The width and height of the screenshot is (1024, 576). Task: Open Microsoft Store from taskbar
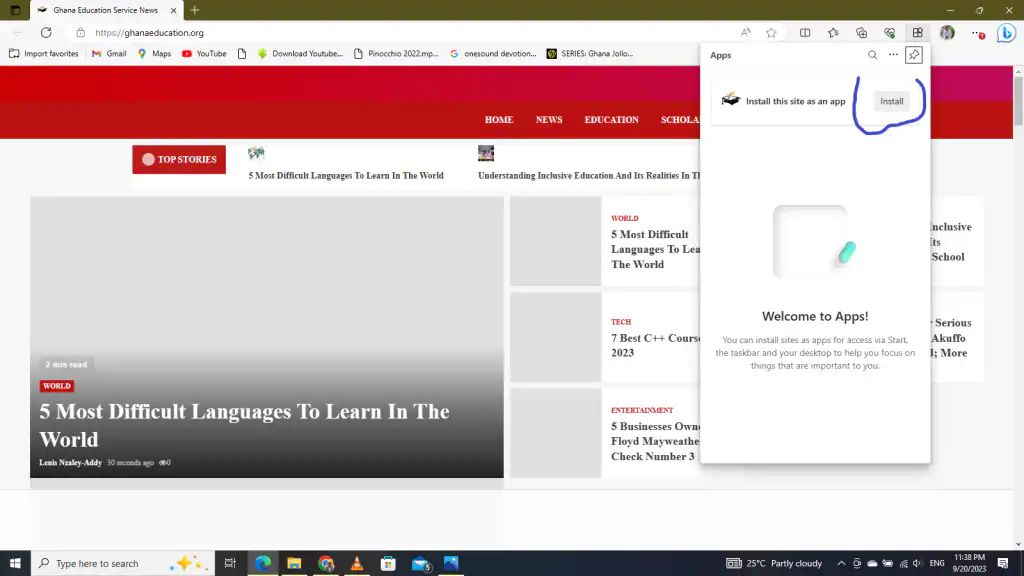click(388, 563)
